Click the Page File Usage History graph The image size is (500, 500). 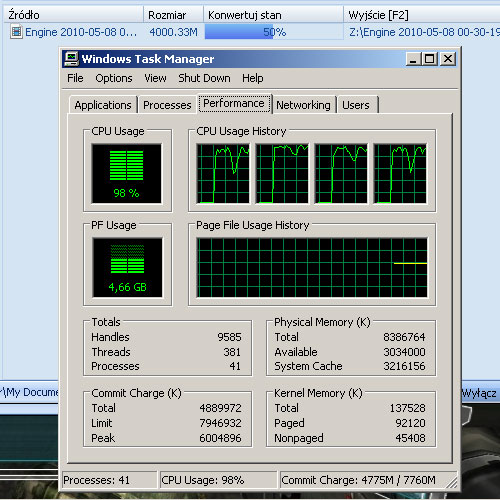point(312,267)
